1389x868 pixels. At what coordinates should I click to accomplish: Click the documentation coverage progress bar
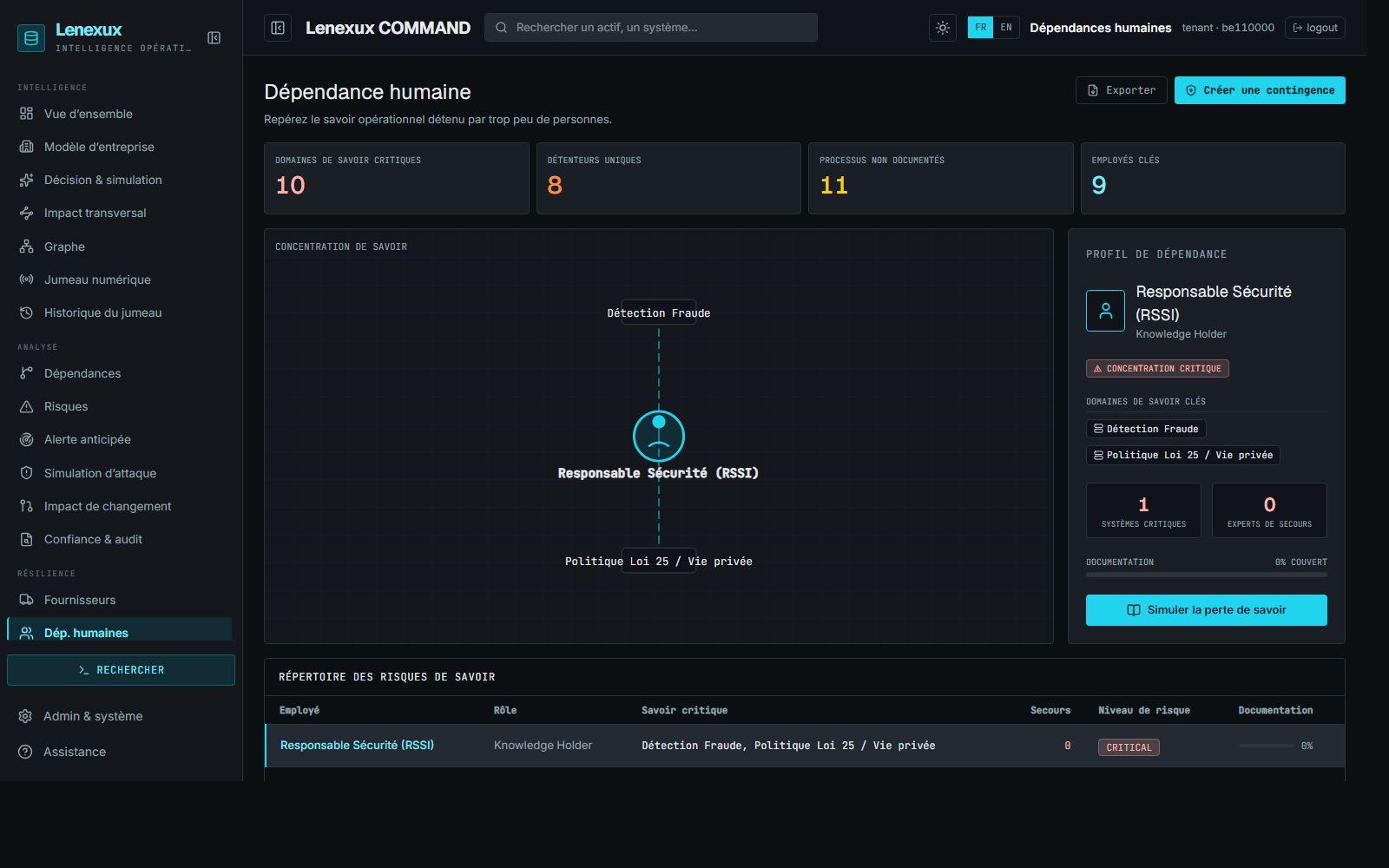point(1206,575)
